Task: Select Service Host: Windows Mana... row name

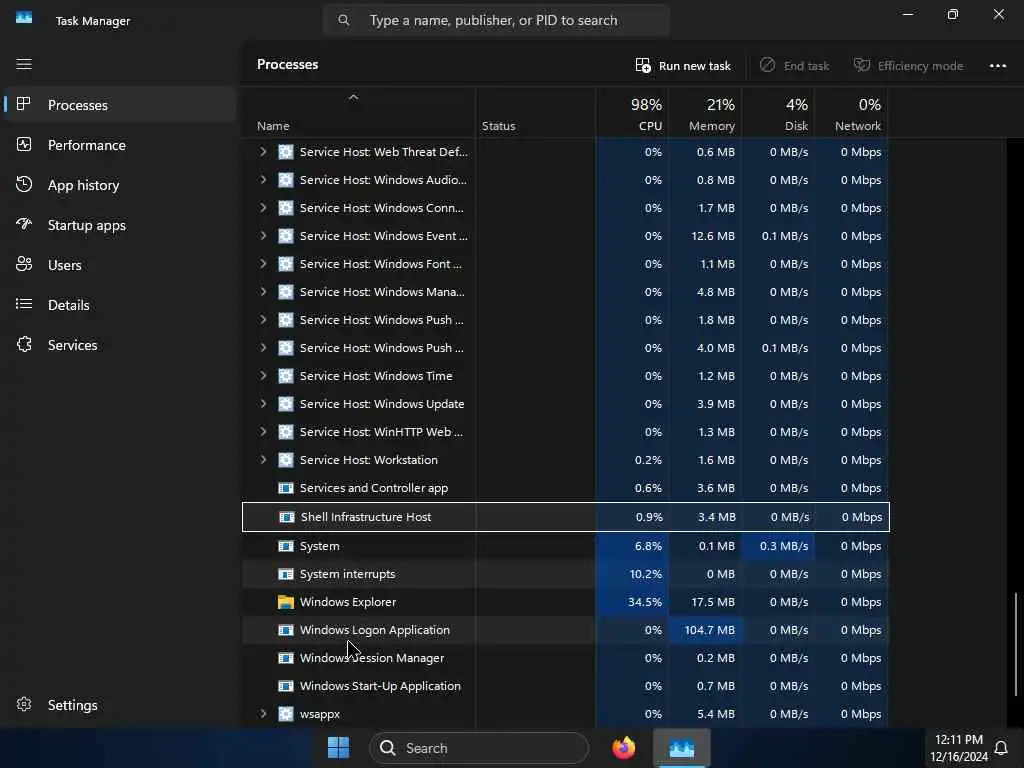Action: click(382, 292)
